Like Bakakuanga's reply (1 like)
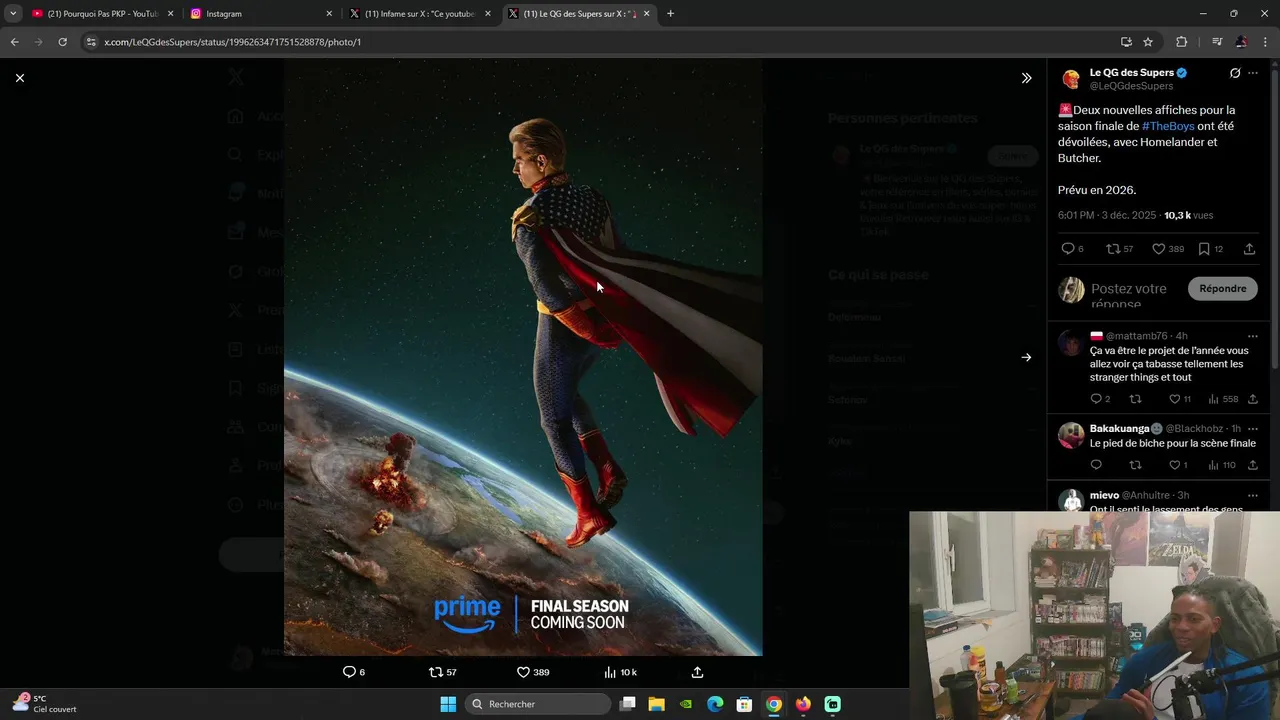 click(1178, 465)
